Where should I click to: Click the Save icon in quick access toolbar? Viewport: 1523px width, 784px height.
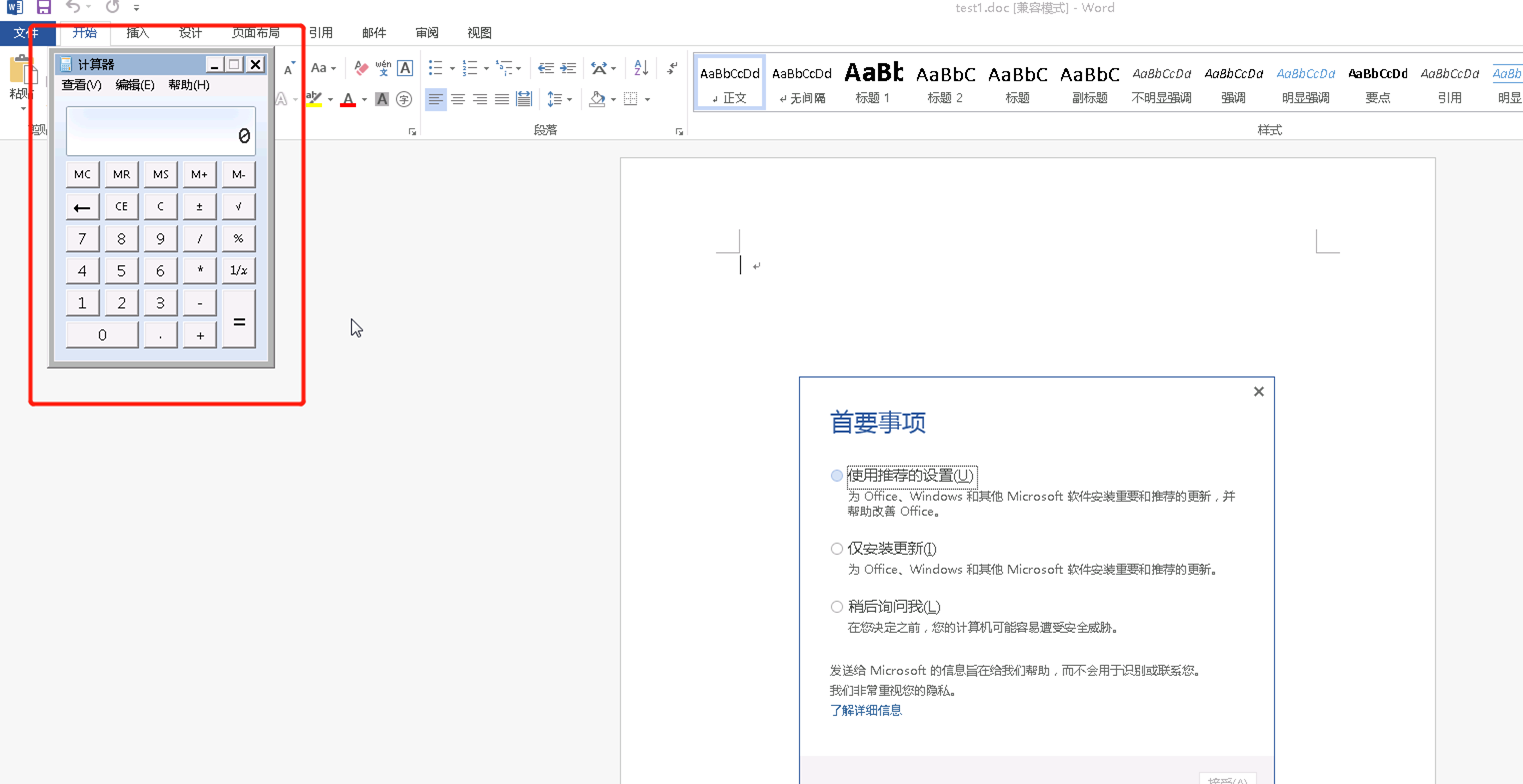coord(43,8)
